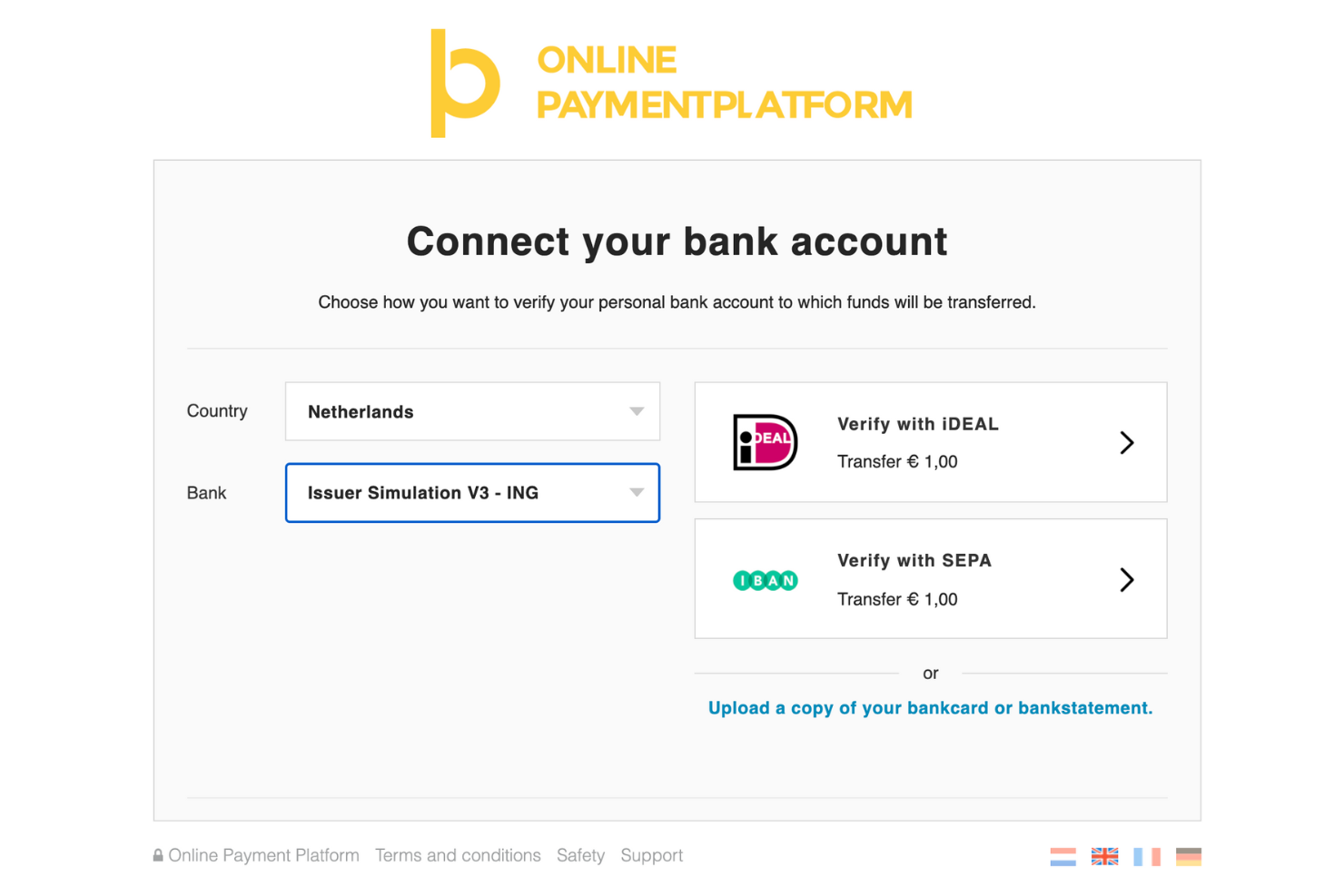Open the Country dropdown

tap(472, 411)
